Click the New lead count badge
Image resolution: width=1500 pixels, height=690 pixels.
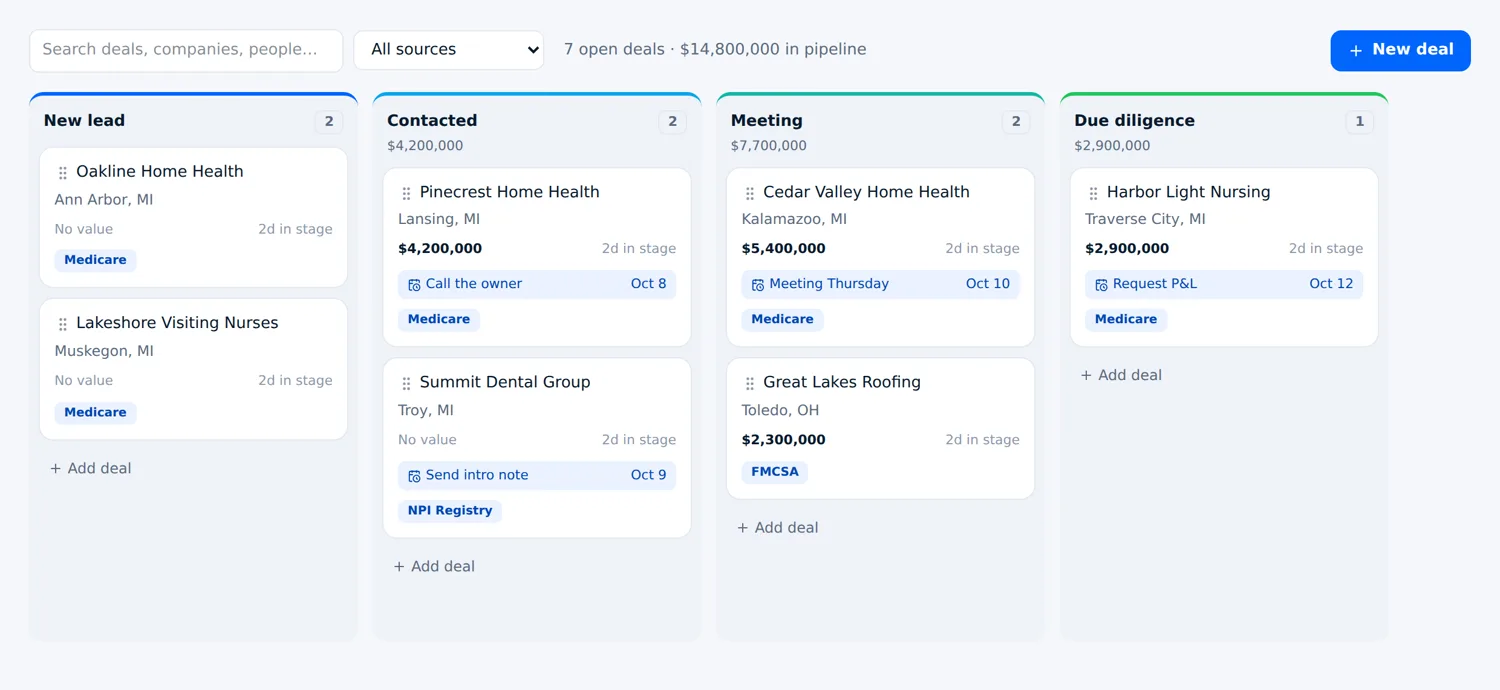tap(329, 122)
